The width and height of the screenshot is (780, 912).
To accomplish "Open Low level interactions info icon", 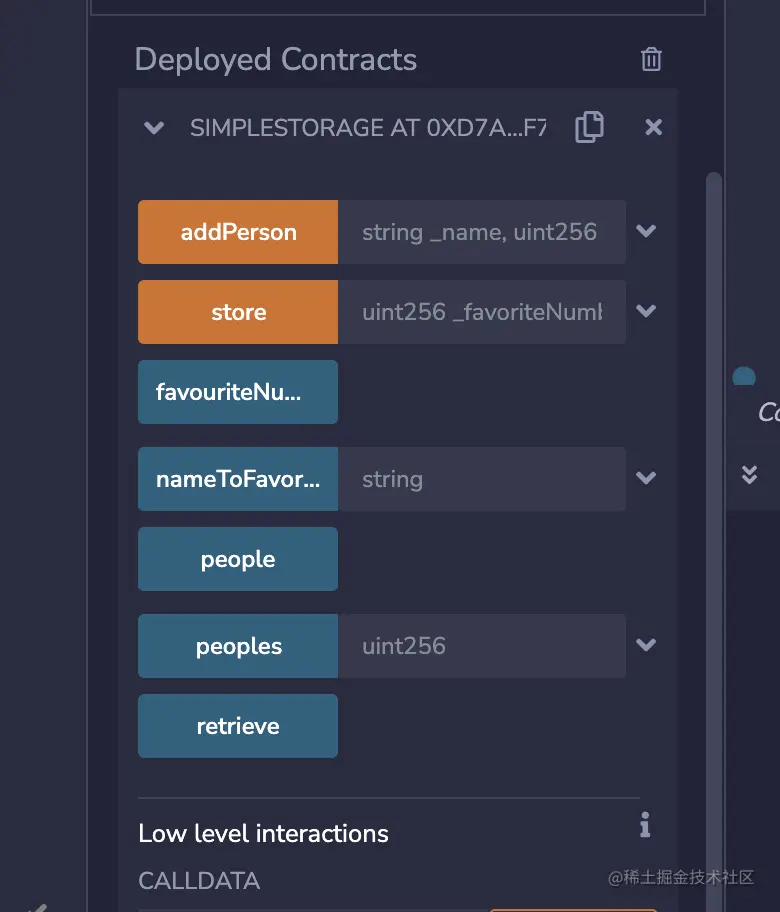I will (x=645, y=825).
